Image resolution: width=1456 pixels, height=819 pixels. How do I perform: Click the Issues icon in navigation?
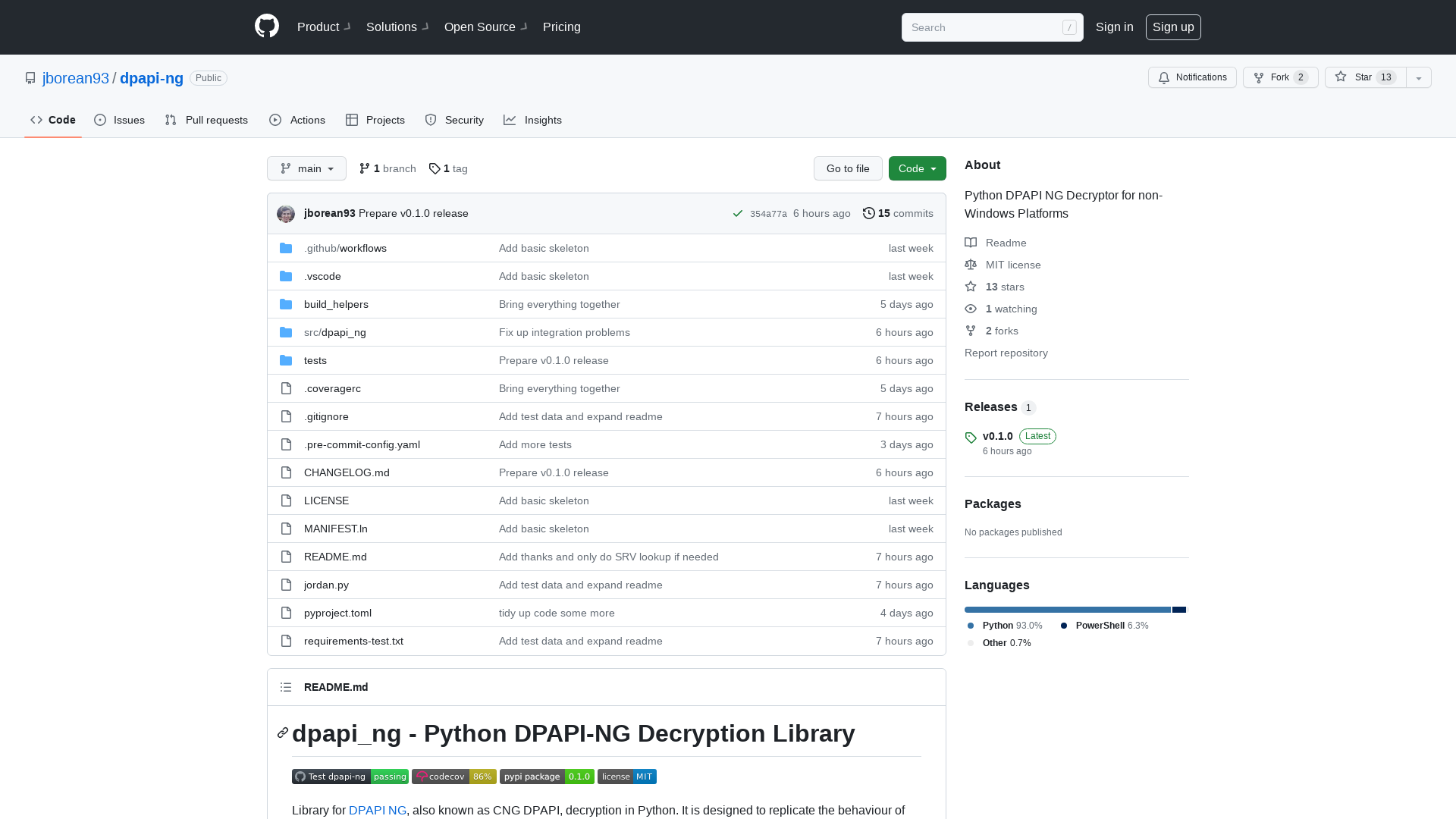tap(101, 120)
